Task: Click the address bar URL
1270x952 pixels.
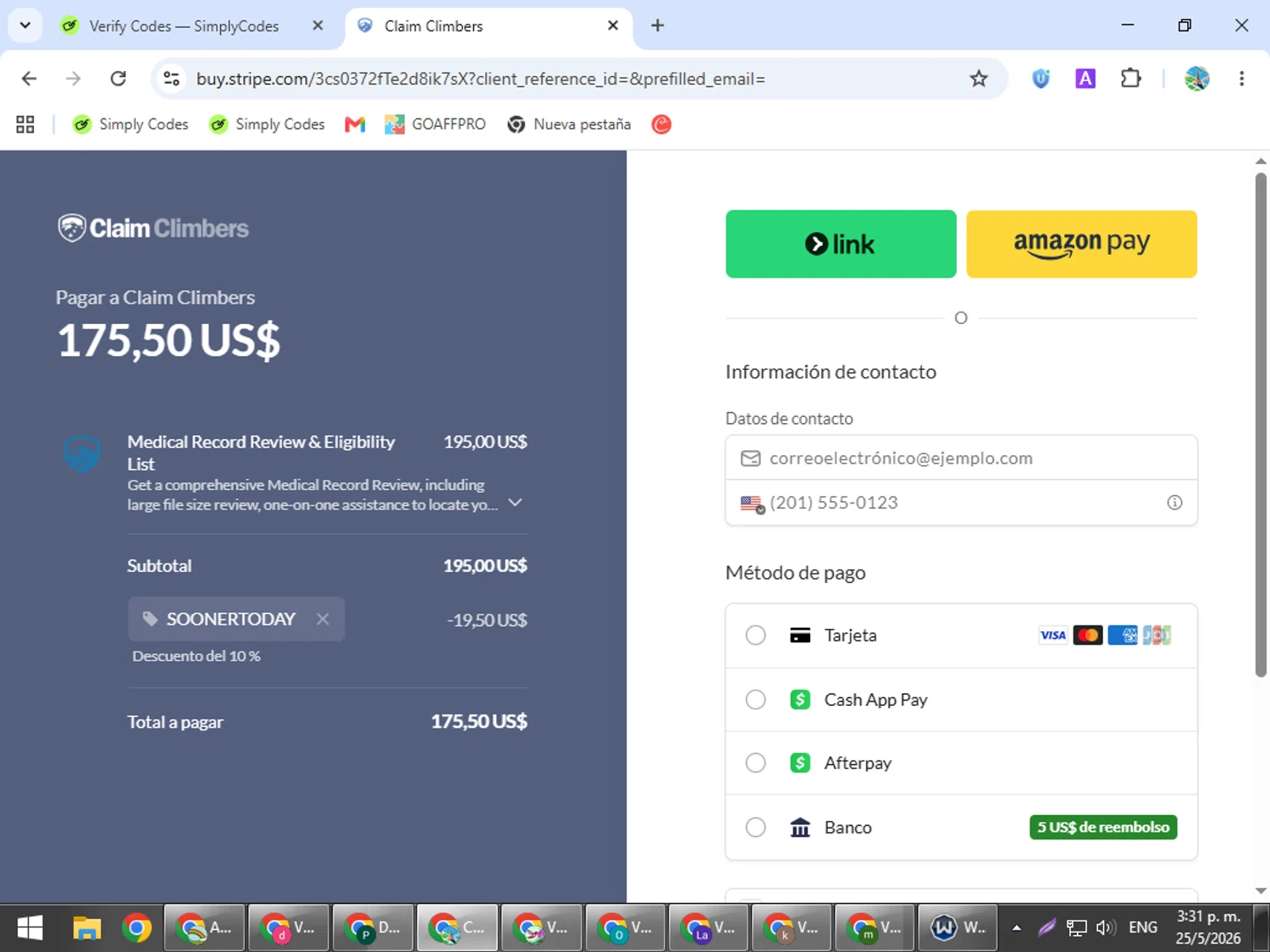Action: 481,79
